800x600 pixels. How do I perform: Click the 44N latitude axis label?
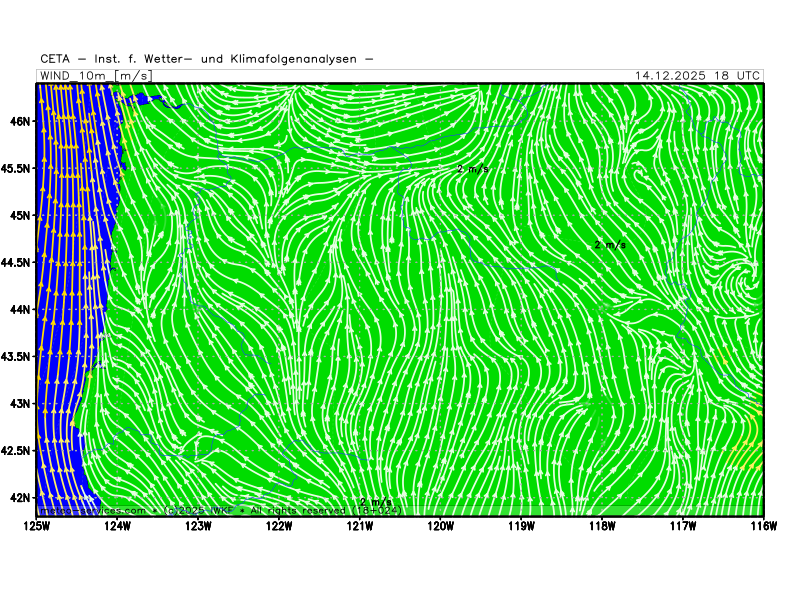pos(20,309)
